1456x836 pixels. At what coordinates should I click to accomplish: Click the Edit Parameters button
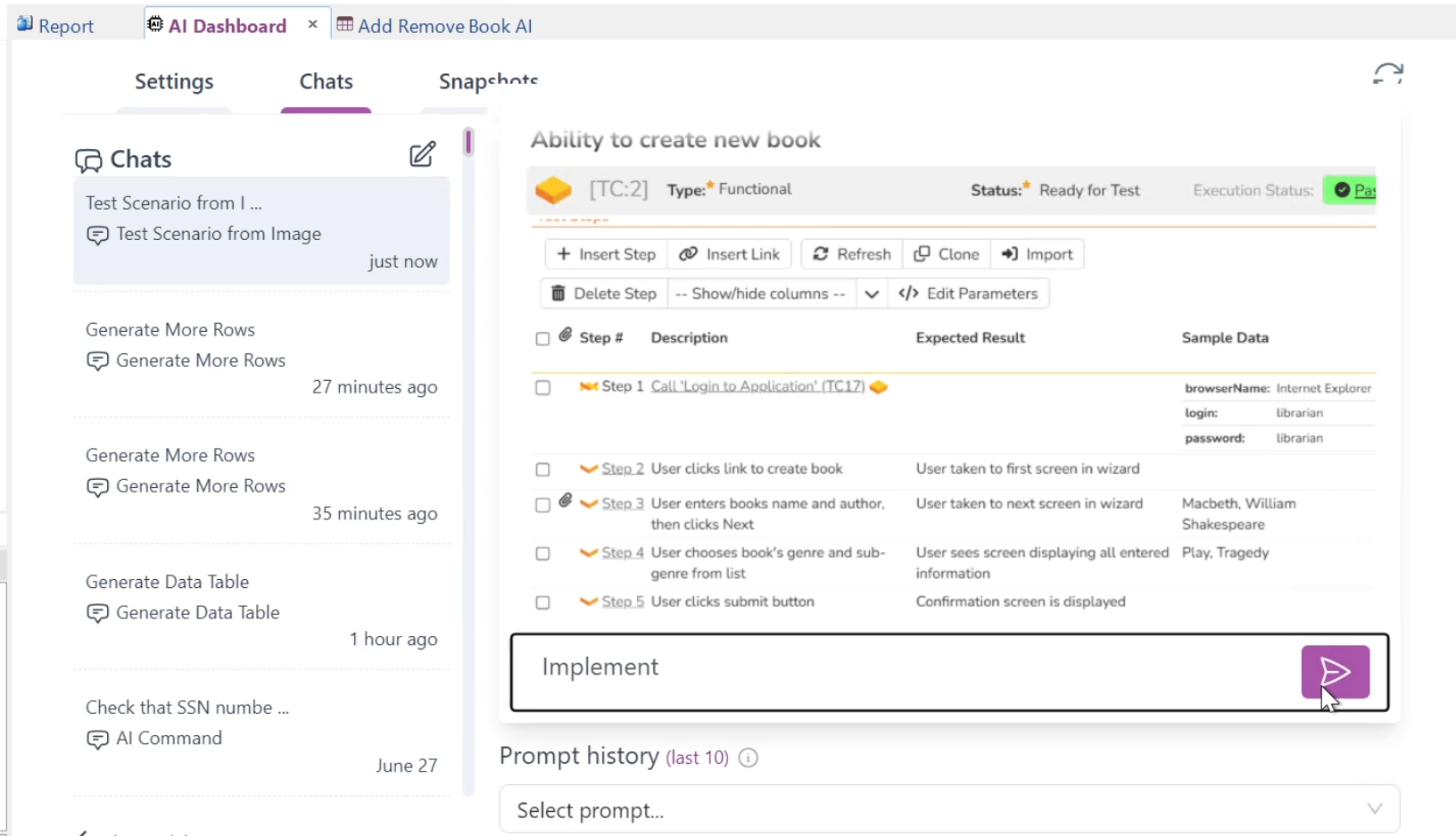tap(968, 294)
